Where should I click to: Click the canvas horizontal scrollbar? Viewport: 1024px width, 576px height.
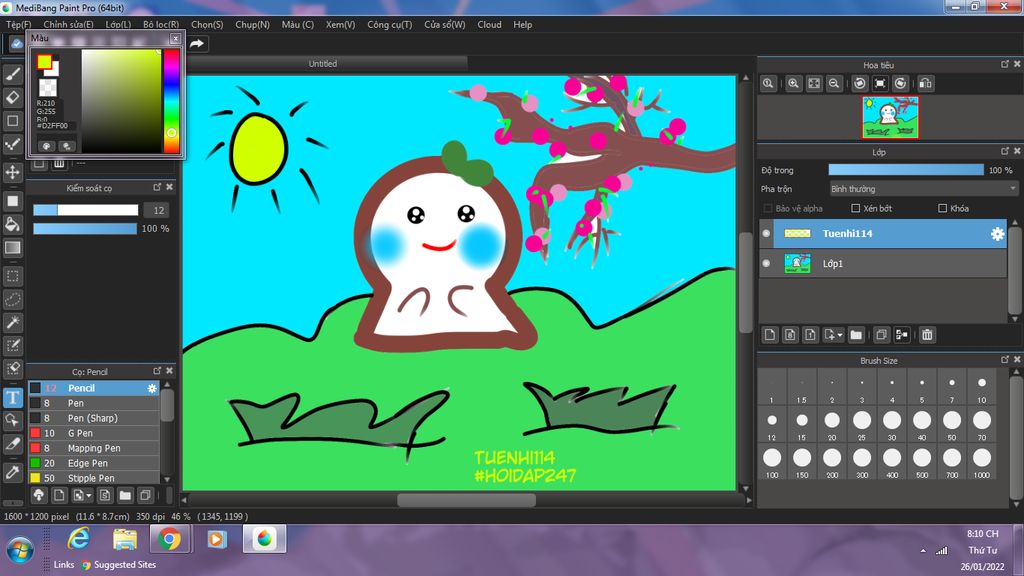tap(466, 500)
